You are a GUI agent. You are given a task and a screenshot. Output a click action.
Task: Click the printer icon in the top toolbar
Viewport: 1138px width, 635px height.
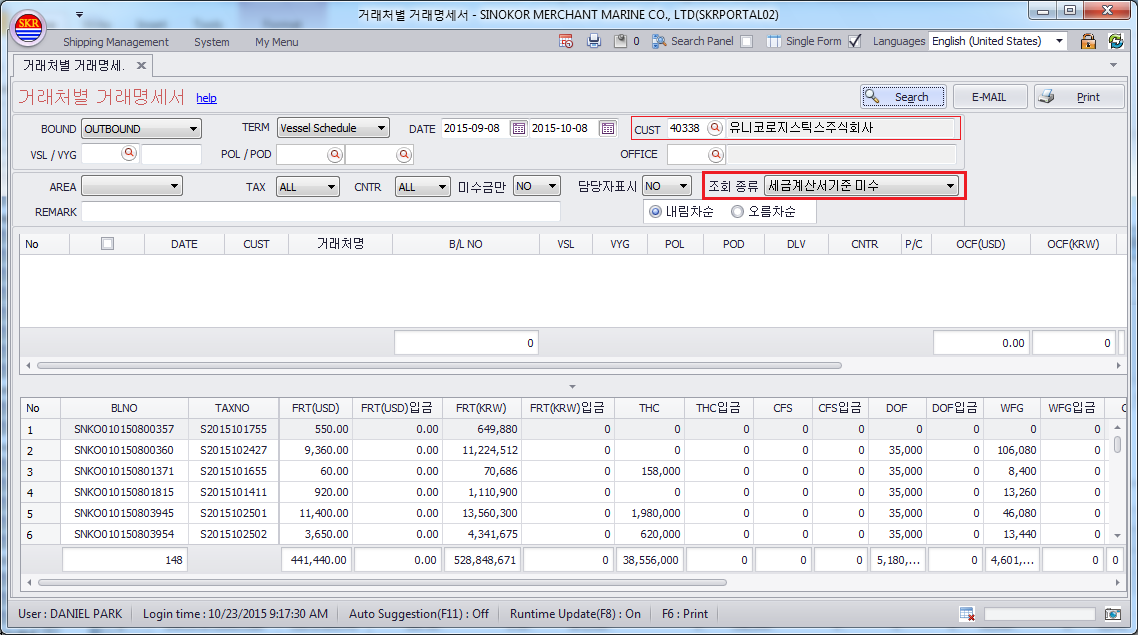tap(594, 41)
